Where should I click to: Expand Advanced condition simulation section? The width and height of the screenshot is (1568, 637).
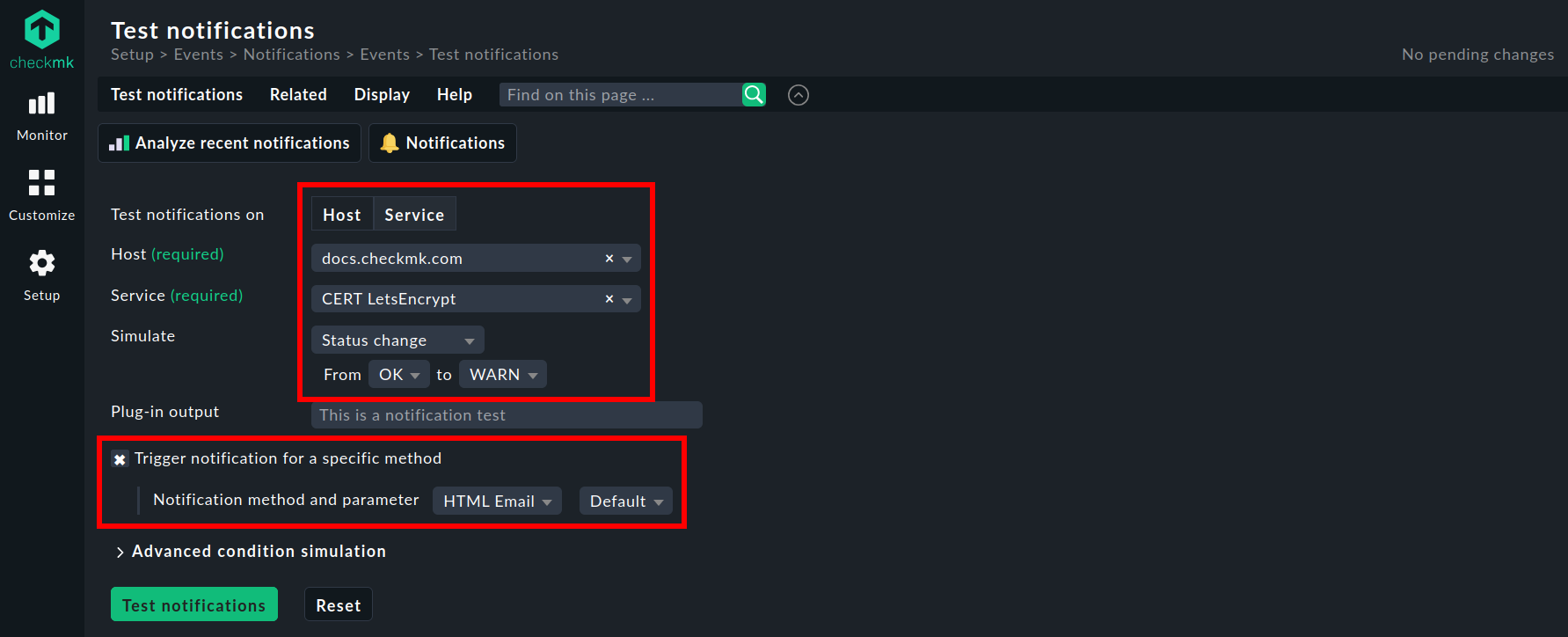[251, 552]
